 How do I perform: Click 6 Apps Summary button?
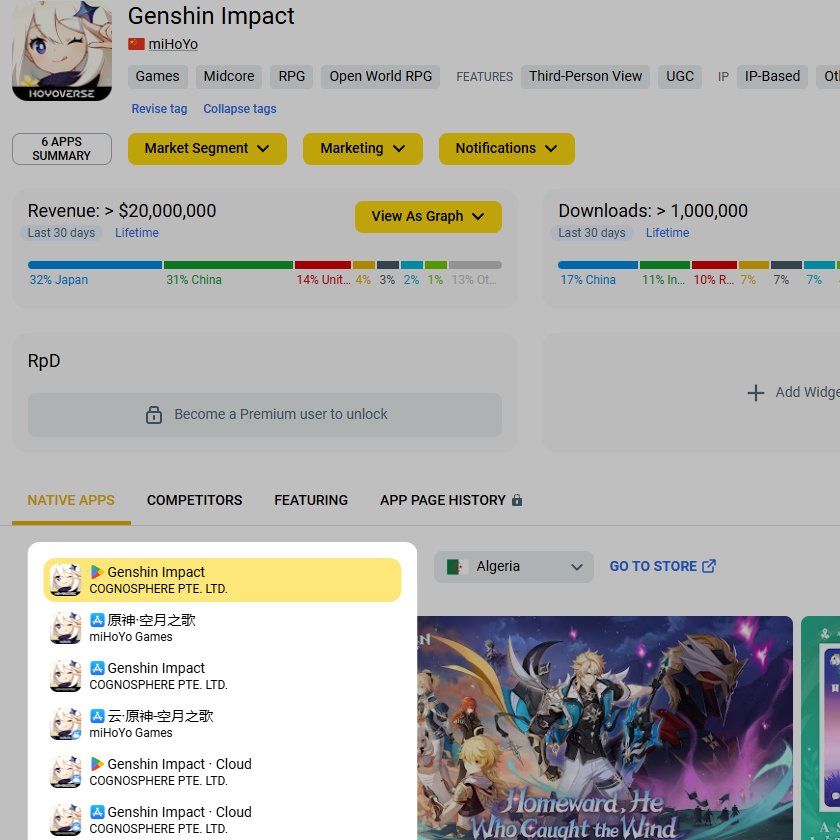pos(62,149)
